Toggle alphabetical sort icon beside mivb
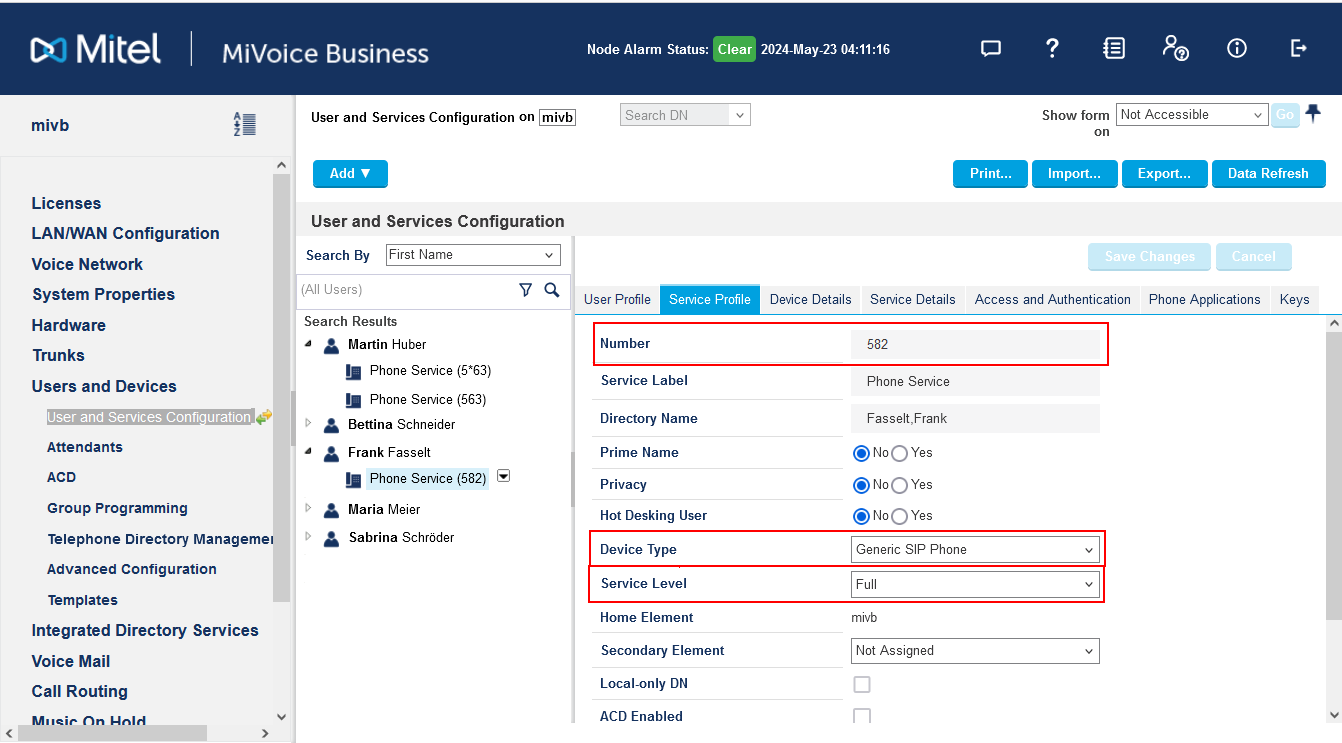Image resolution: width=1342 pixels, height=743 pixels. pos(244,125)
